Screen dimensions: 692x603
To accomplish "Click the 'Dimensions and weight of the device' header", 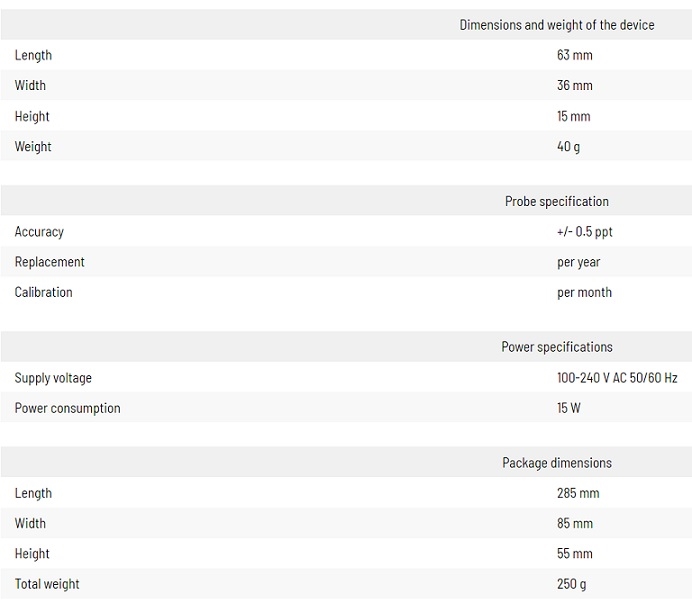I will 557,25.
